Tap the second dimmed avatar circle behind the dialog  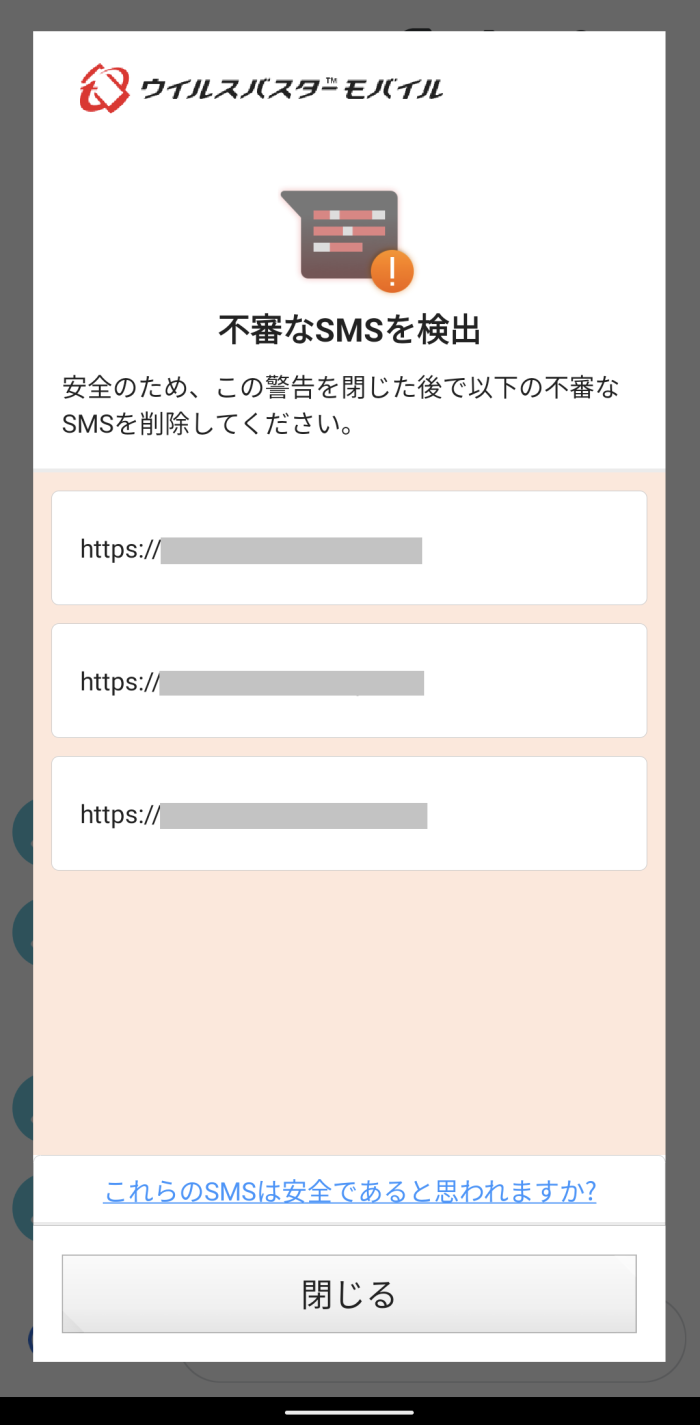click(20, 932)
